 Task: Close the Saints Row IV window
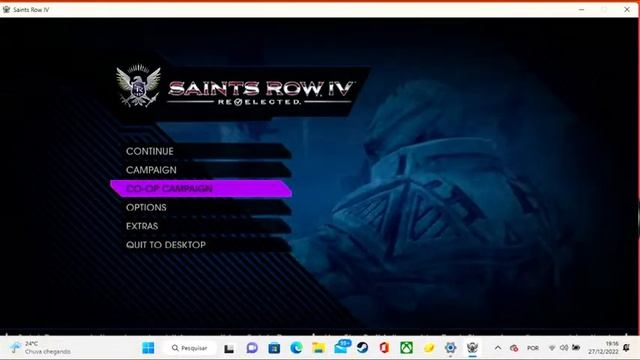(627, 9)
